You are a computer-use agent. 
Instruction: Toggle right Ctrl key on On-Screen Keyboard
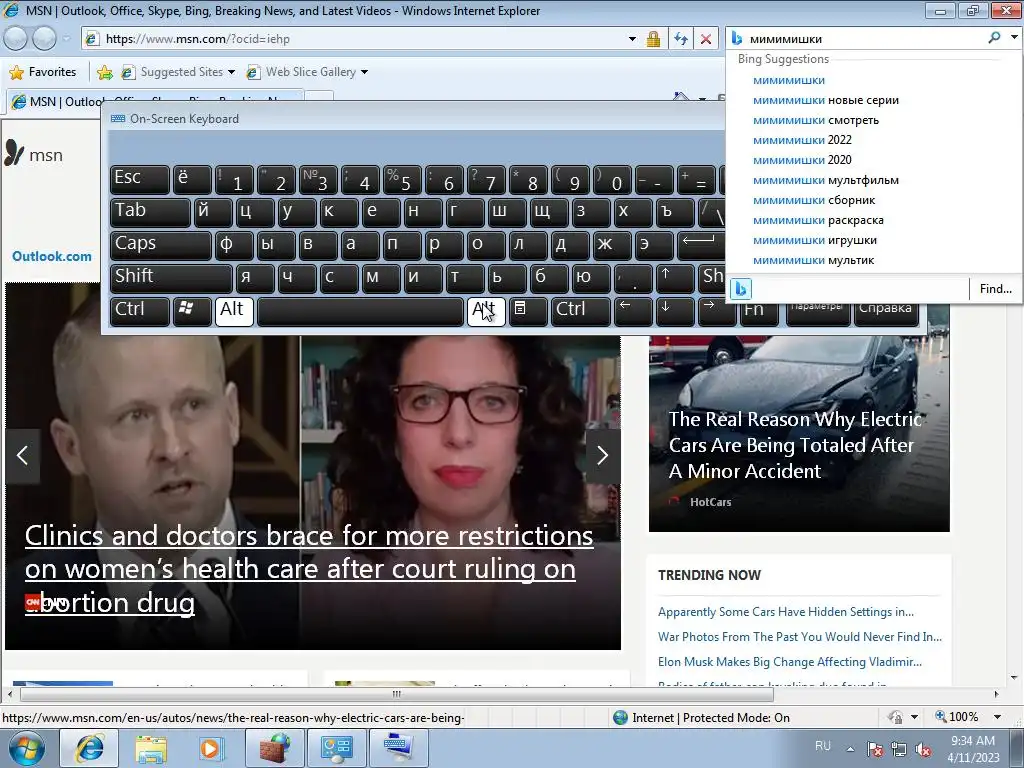tap(581, 311)
